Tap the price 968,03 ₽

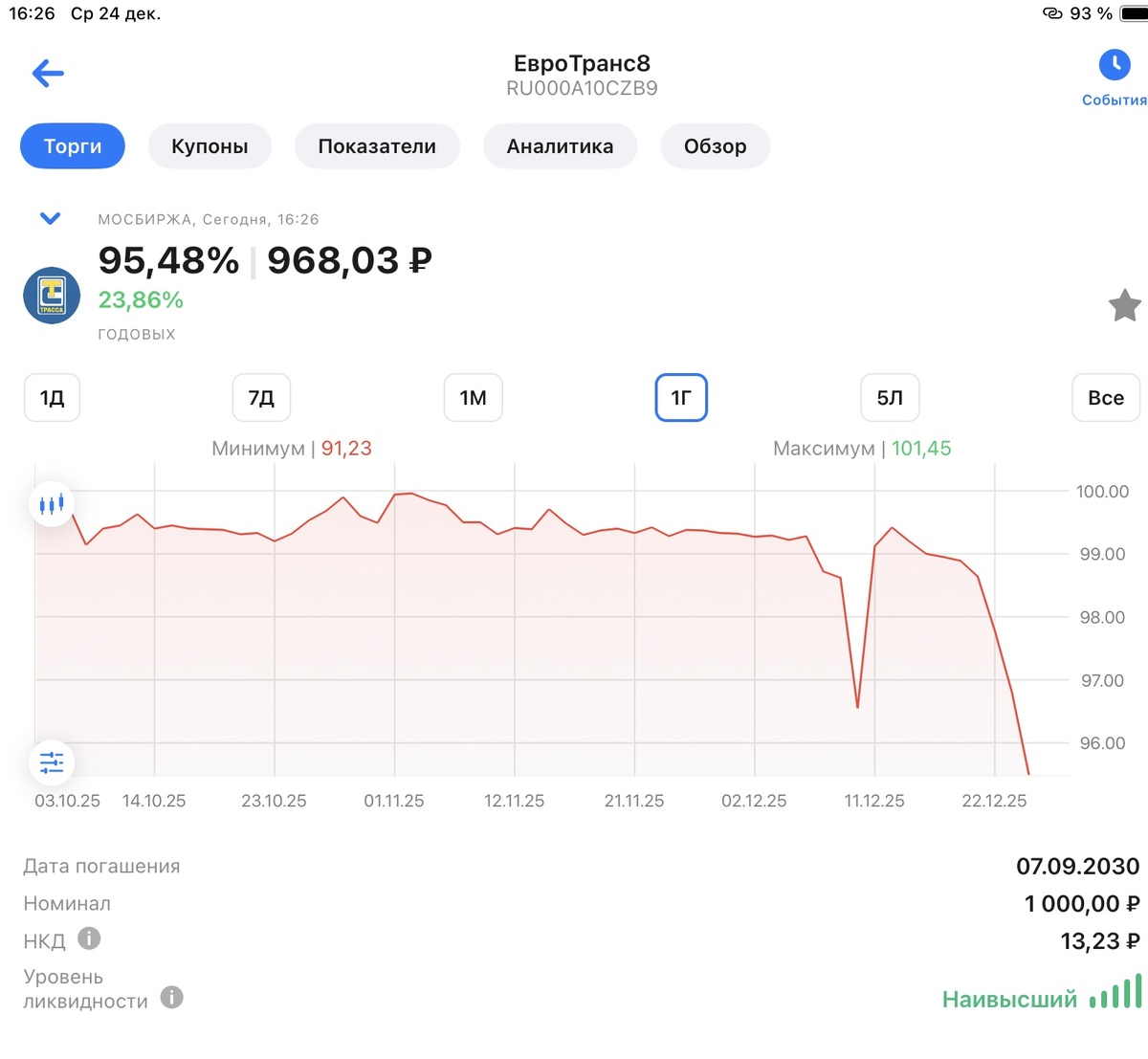pyautogui.click(x=349, y=260)
